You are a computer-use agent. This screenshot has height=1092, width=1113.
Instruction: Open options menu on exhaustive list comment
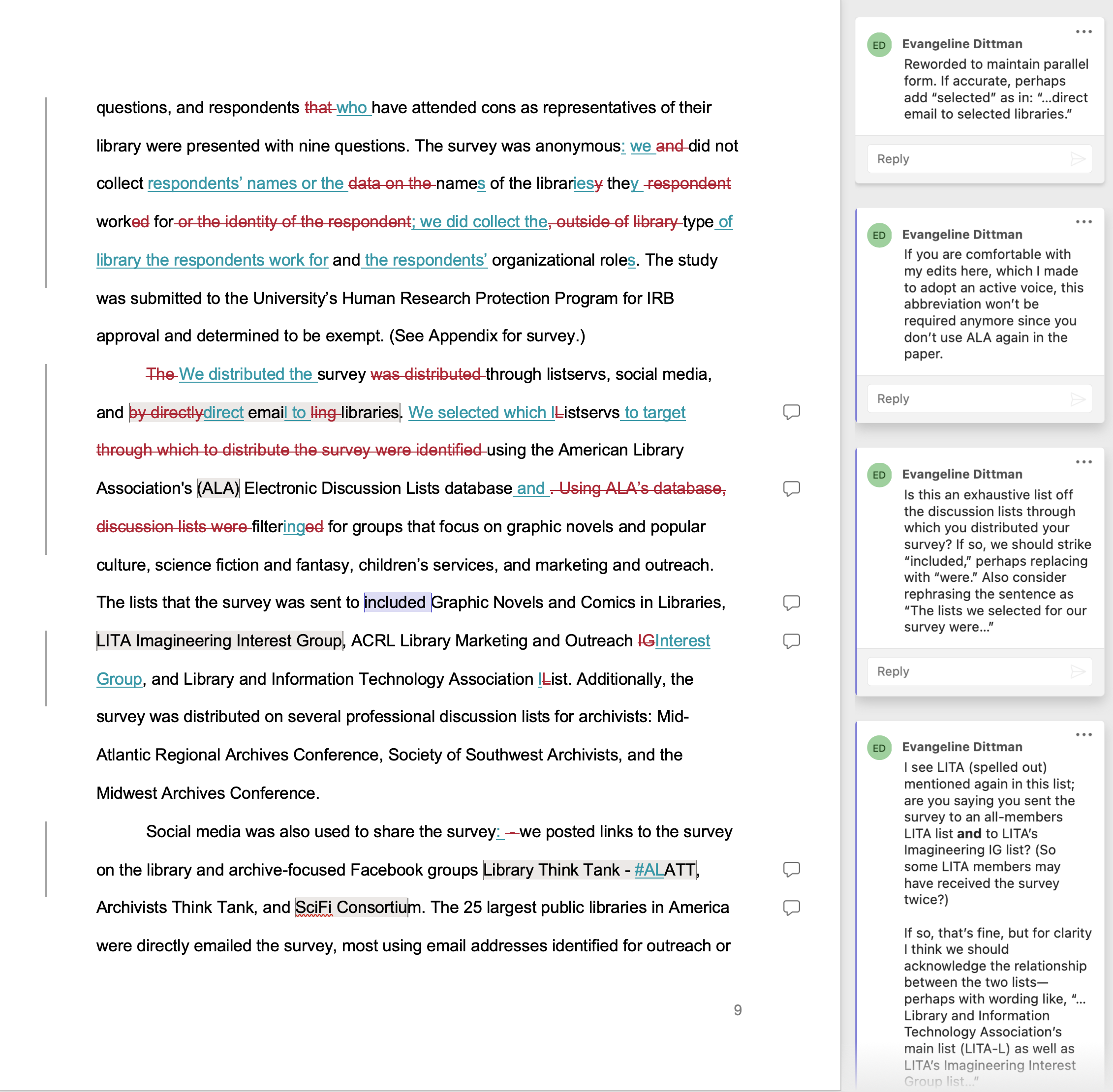[x=1083, y=462]
